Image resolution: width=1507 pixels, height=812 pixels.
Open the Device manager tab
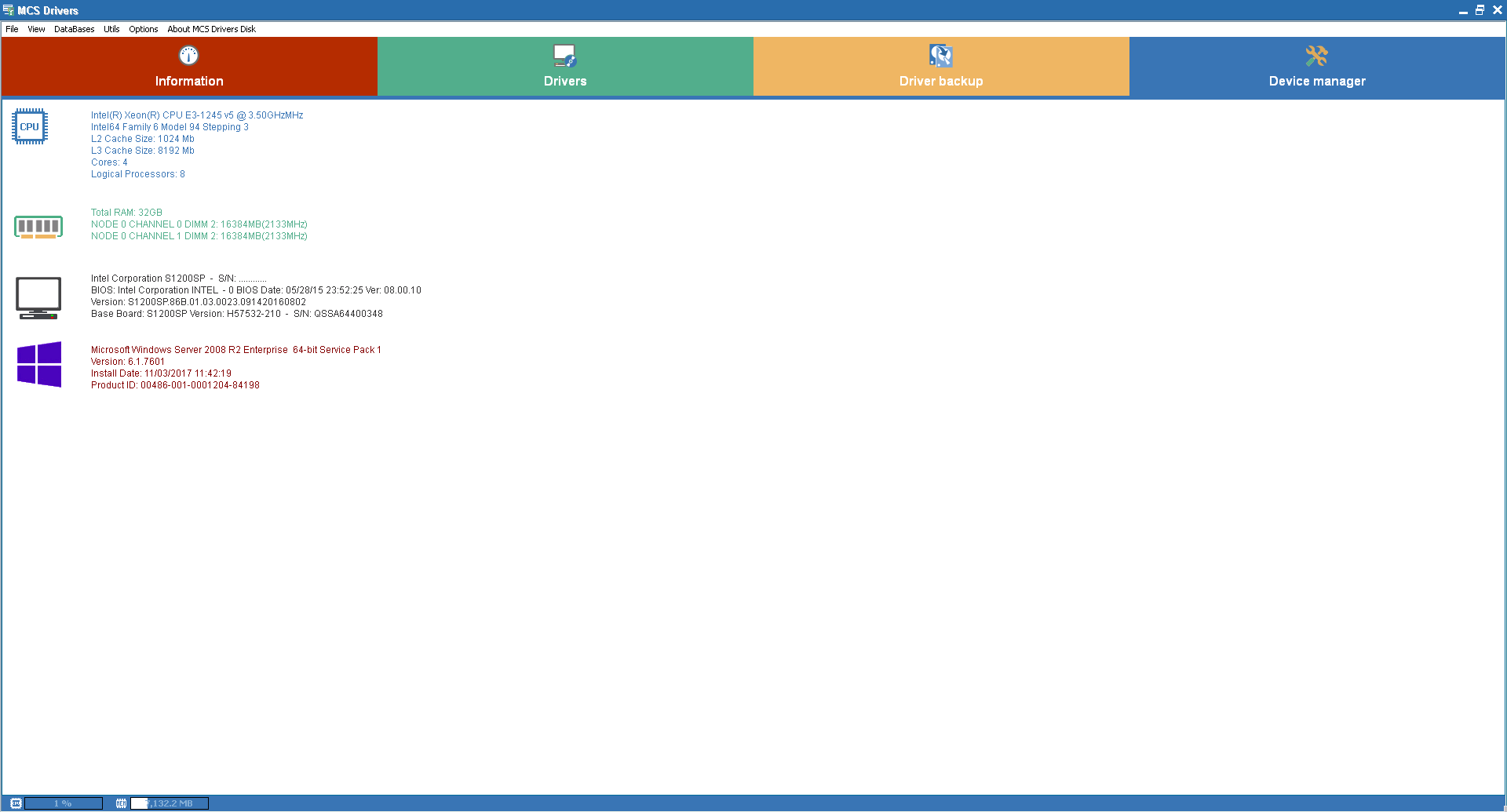pyautogui.click(x=1316, y=67)
